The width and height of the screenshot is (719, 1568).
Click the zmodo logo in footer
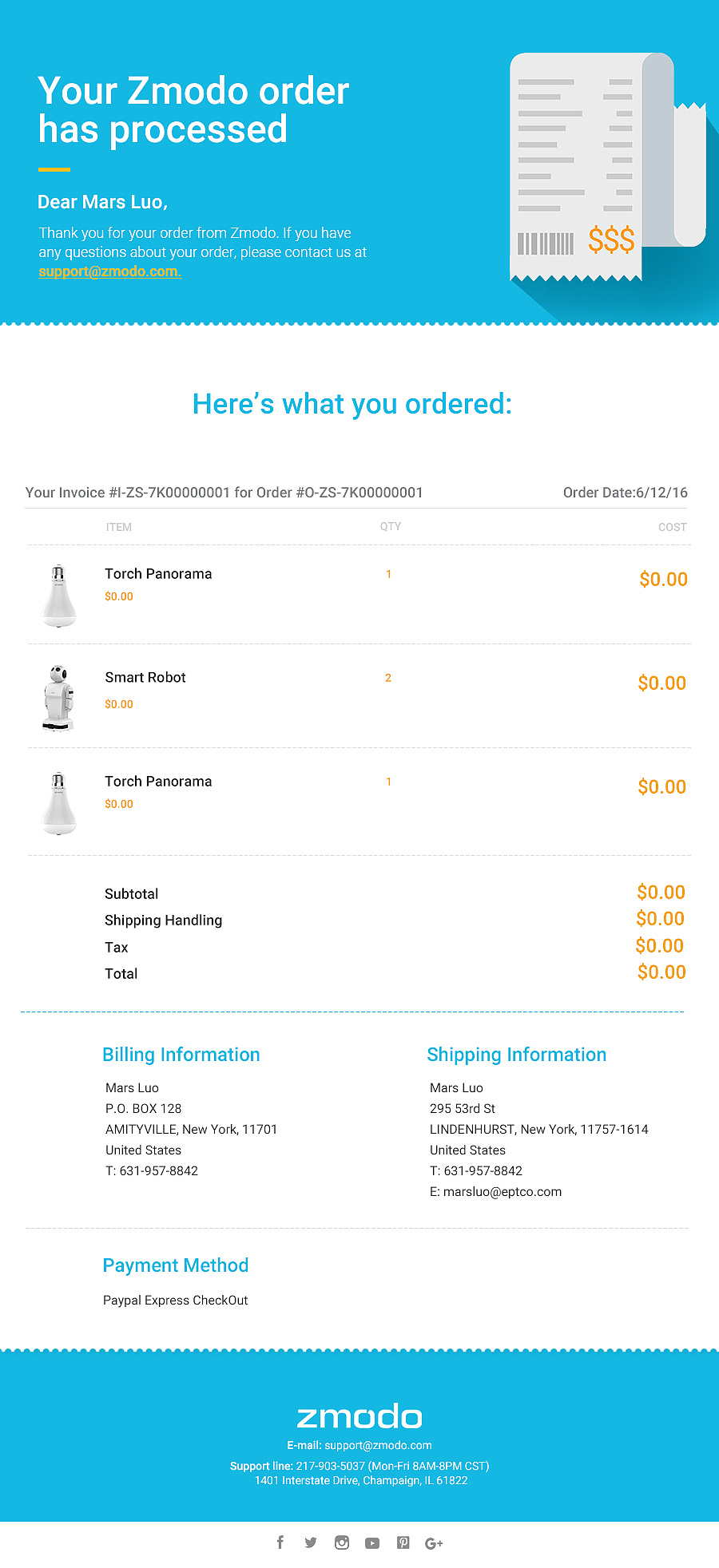(x=359, y=1417)
